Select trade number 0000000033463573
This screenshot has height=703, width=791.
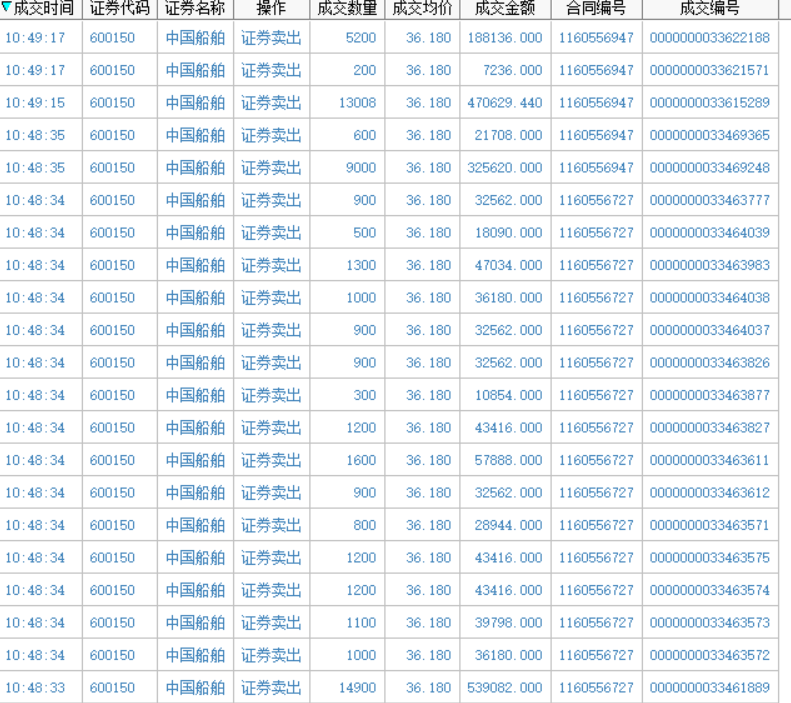coord(710,623)
